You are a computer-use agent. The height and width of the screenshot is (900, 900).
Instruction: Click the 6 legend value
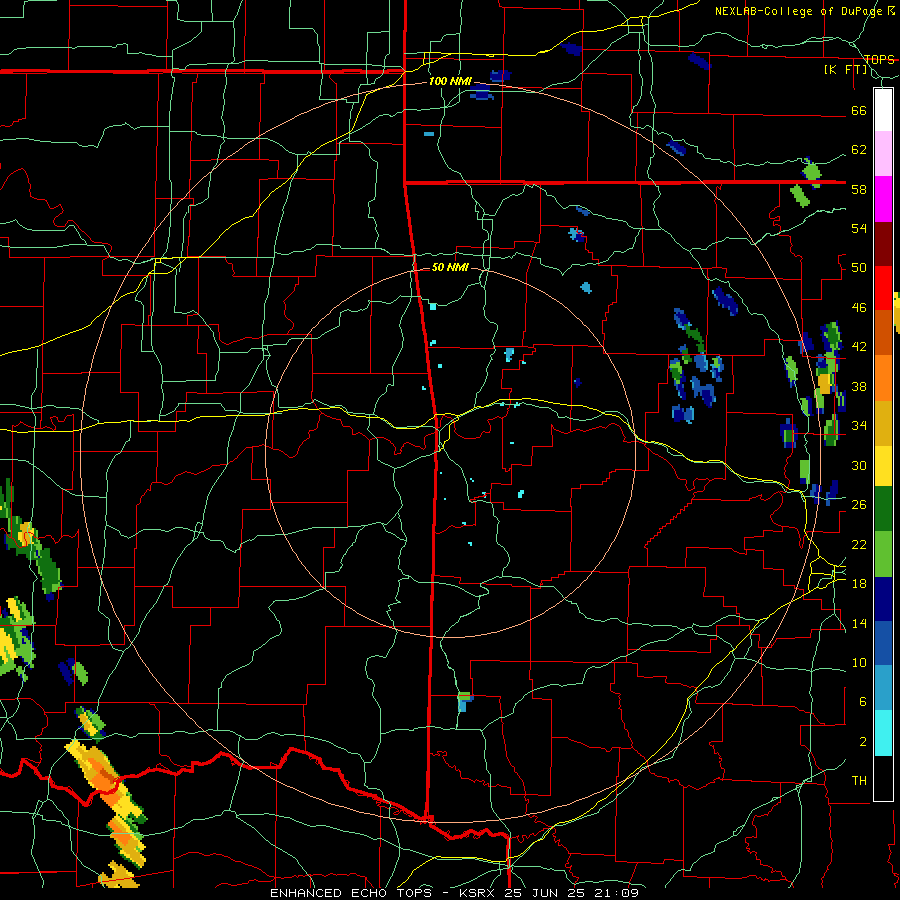[x=862, y=702]
